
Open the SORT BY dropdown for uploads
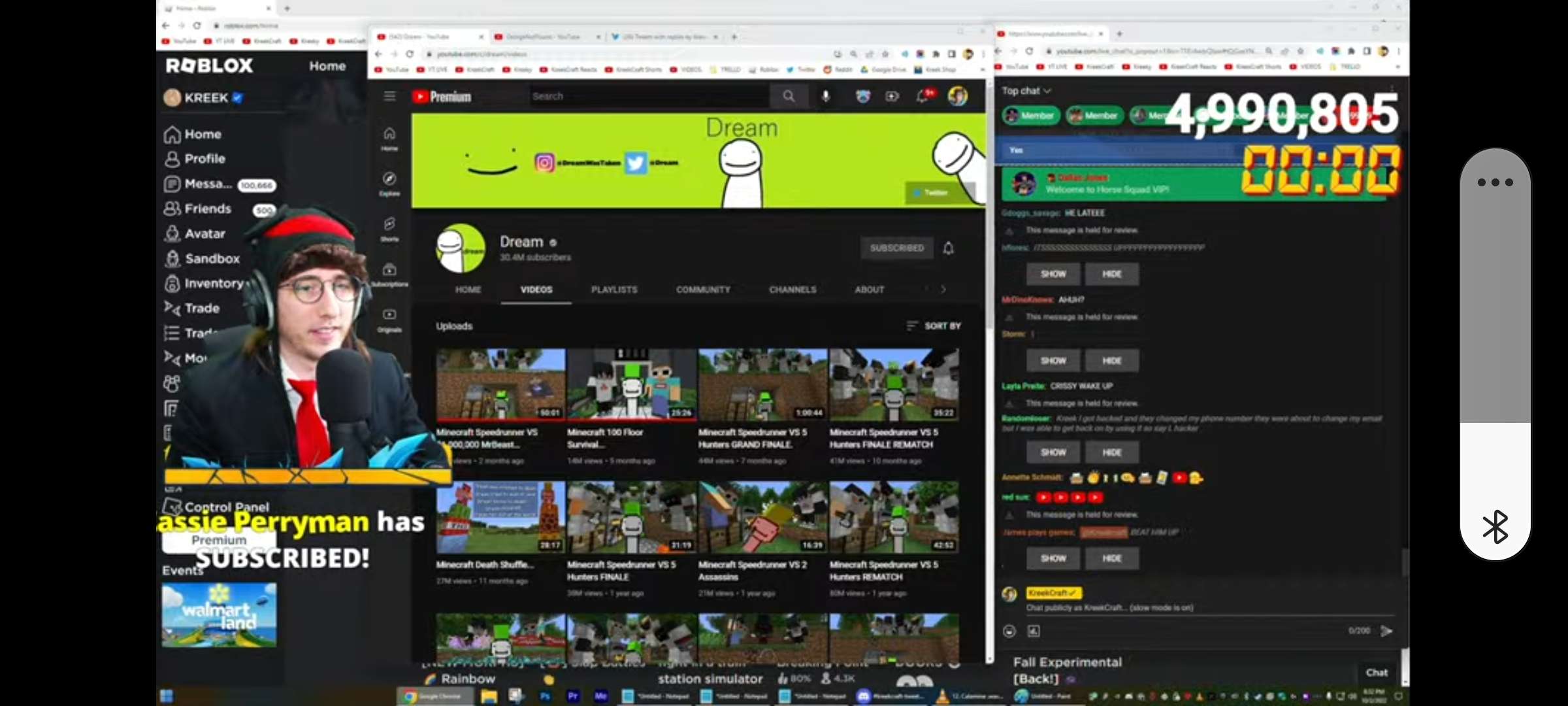tap(934, 326)
